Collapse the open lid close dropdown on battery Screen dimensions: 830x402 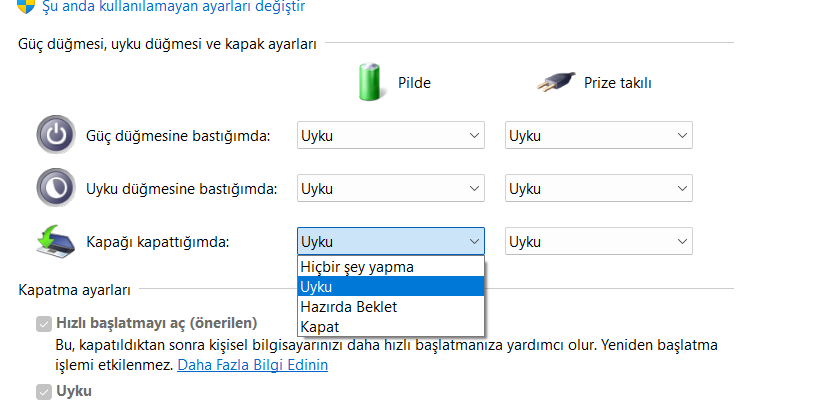[391, 242]
